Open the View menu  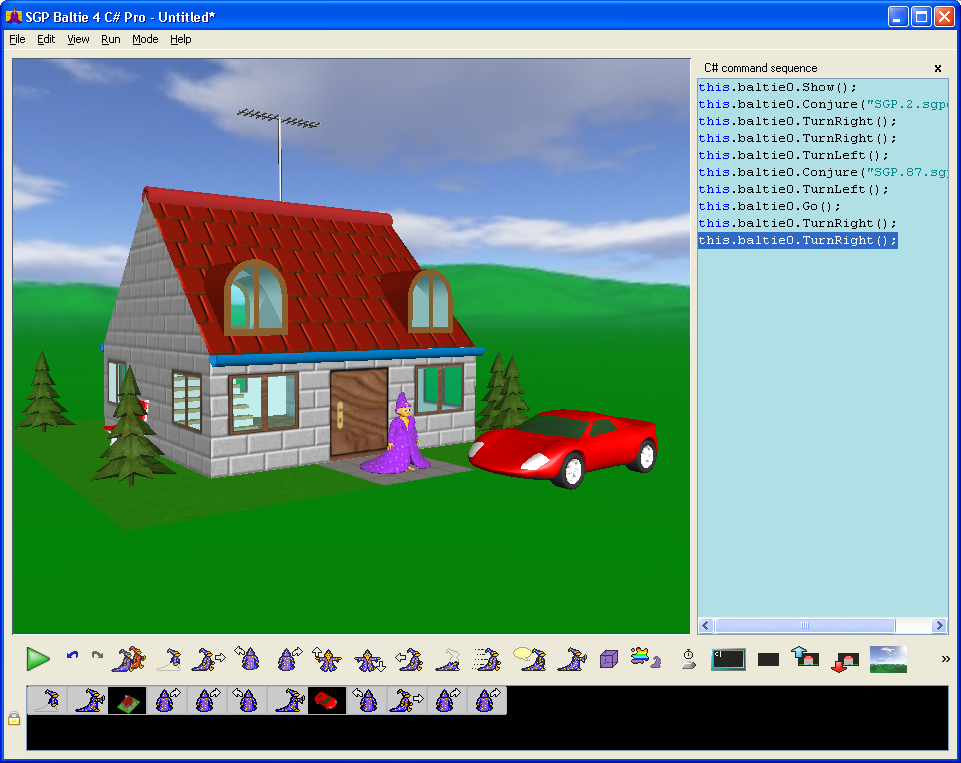[x=78, y=40]
